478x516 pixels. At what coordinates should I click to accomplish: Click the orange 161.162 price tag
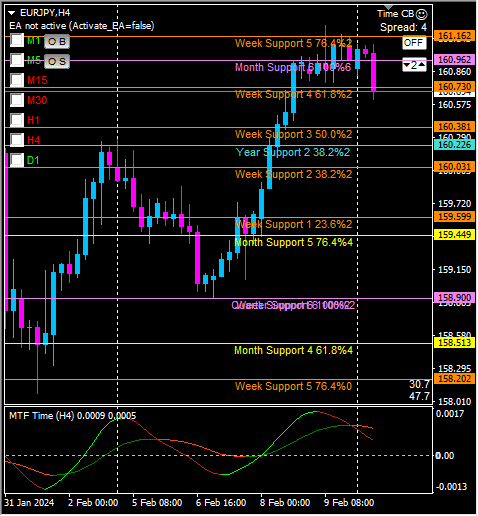pos(454,36)
